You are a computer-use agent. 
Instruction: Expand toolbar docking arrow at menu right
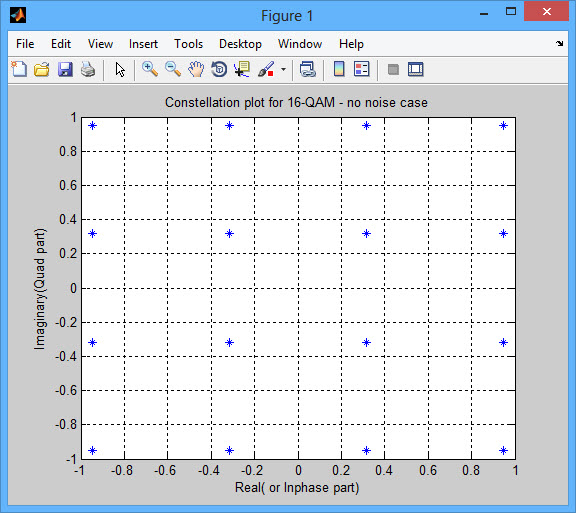pyautogui.click(x=559, y=44)
